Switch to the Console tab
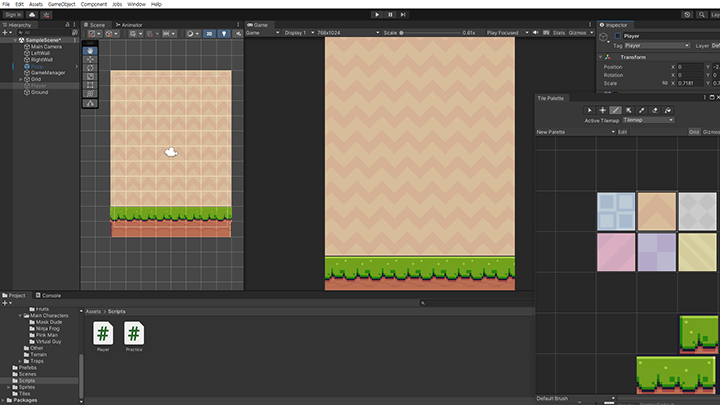The width and height of the screenshot is (720, 405). tap(50, 295)
